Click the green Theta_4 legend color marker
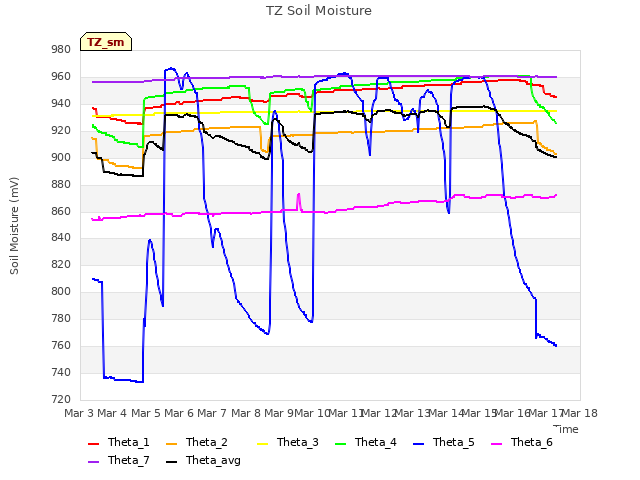The image size is (640, 480). click(340, 444)
